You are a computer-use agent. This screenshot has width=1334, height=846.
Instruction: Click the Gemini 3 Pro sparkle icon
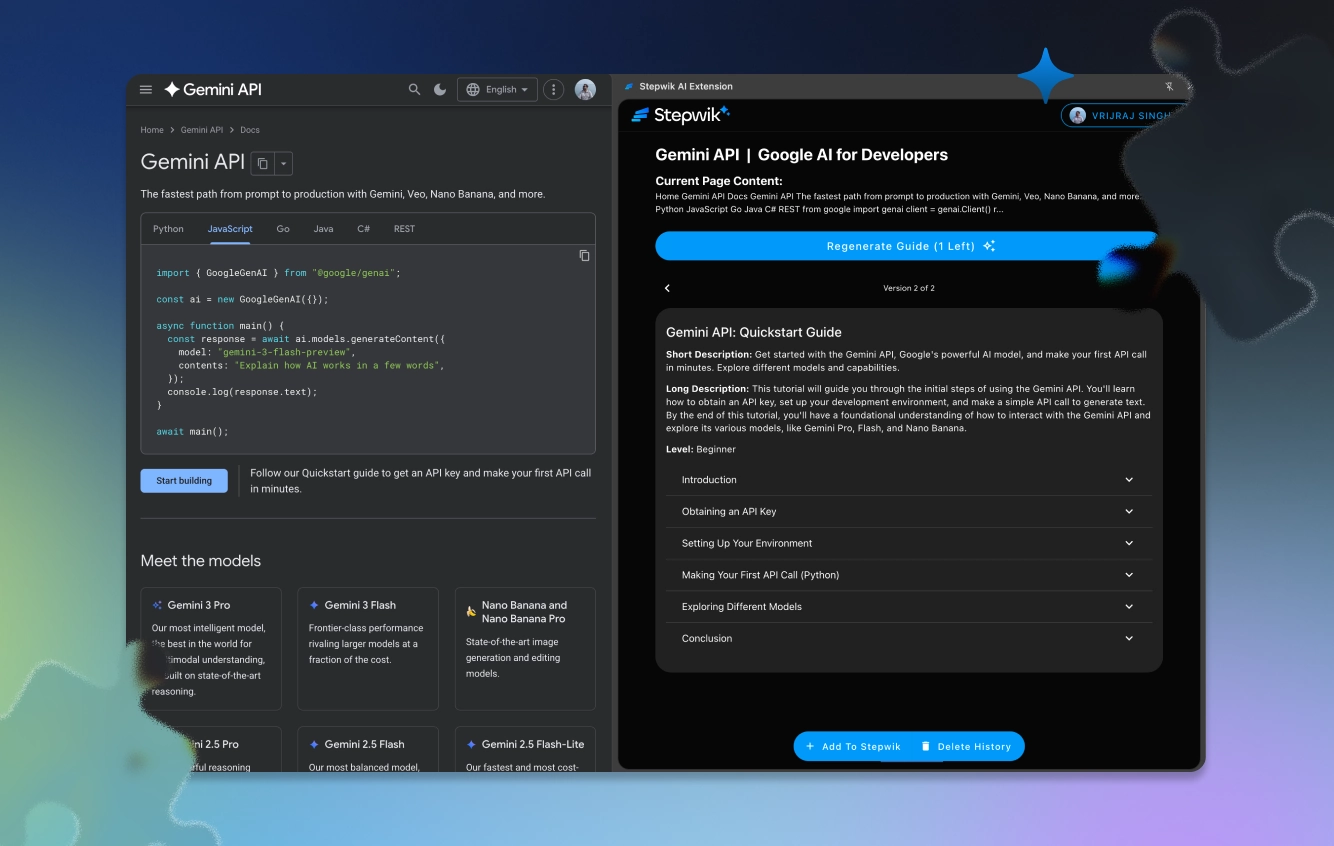click(x=157, y=605)
